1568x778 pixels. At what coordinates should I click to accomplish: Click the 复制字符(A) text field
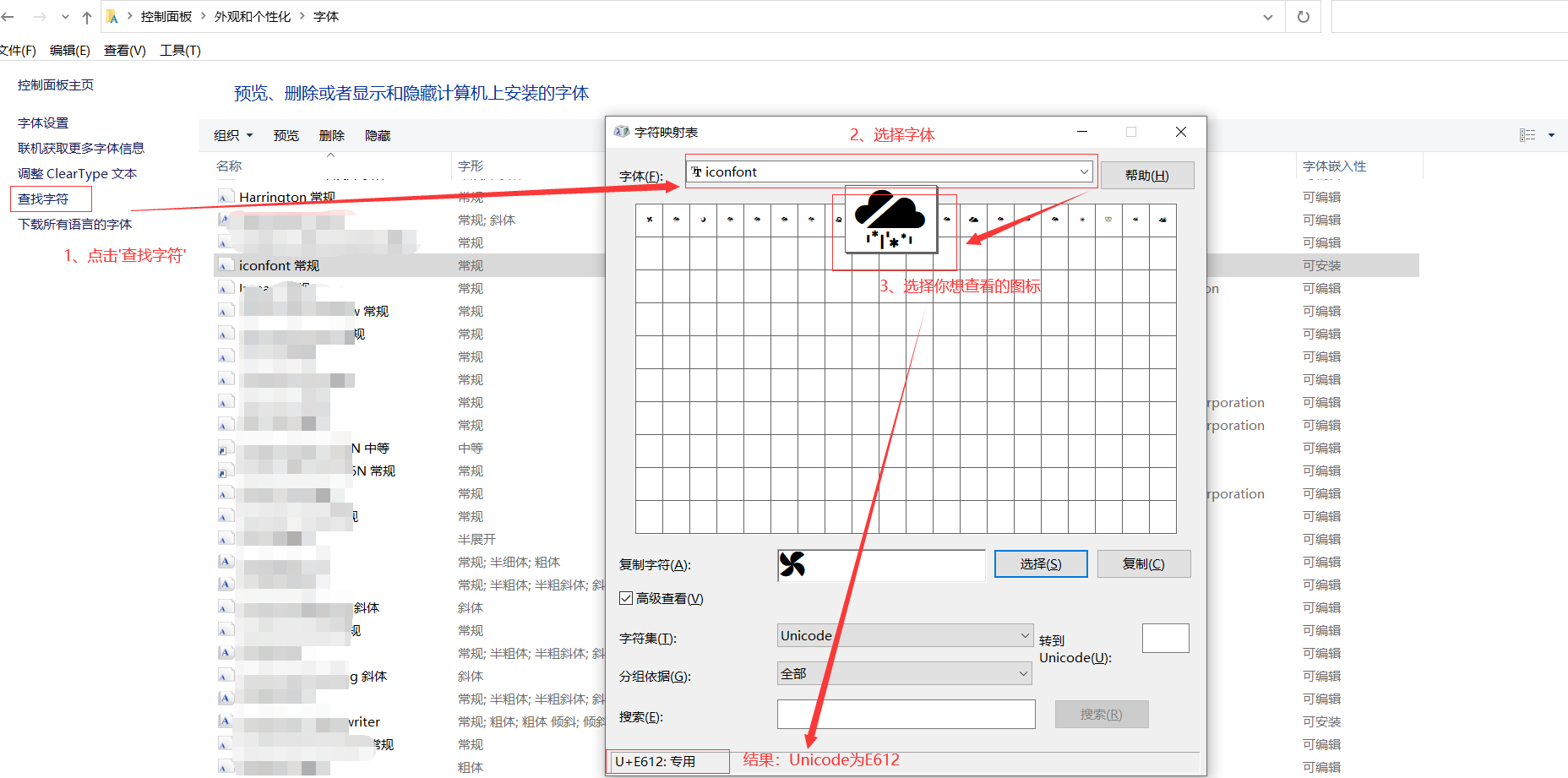click(881, 565)
